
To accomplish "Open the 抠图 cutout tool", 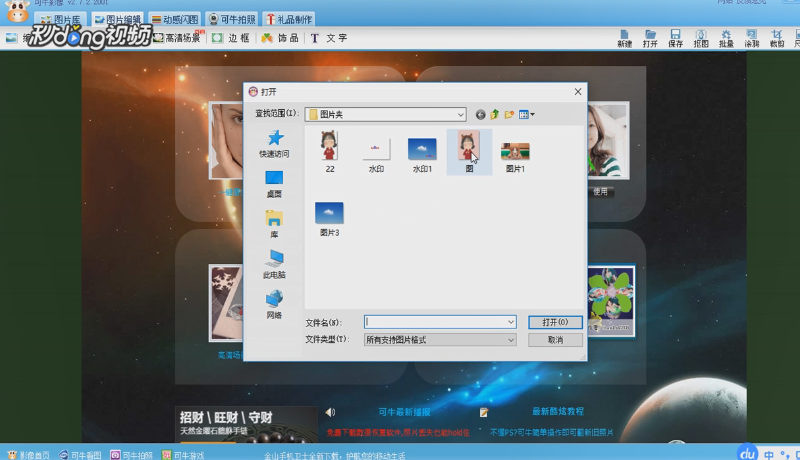I will point(701,39).
